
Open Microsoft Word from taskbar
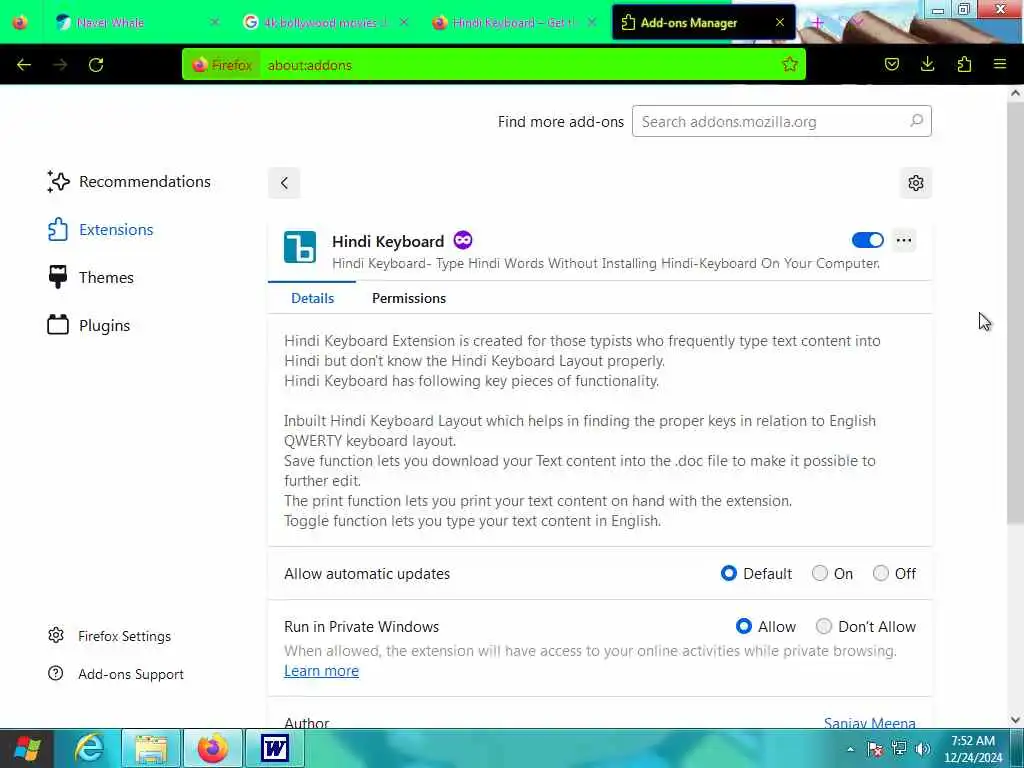tap(275, 748)
